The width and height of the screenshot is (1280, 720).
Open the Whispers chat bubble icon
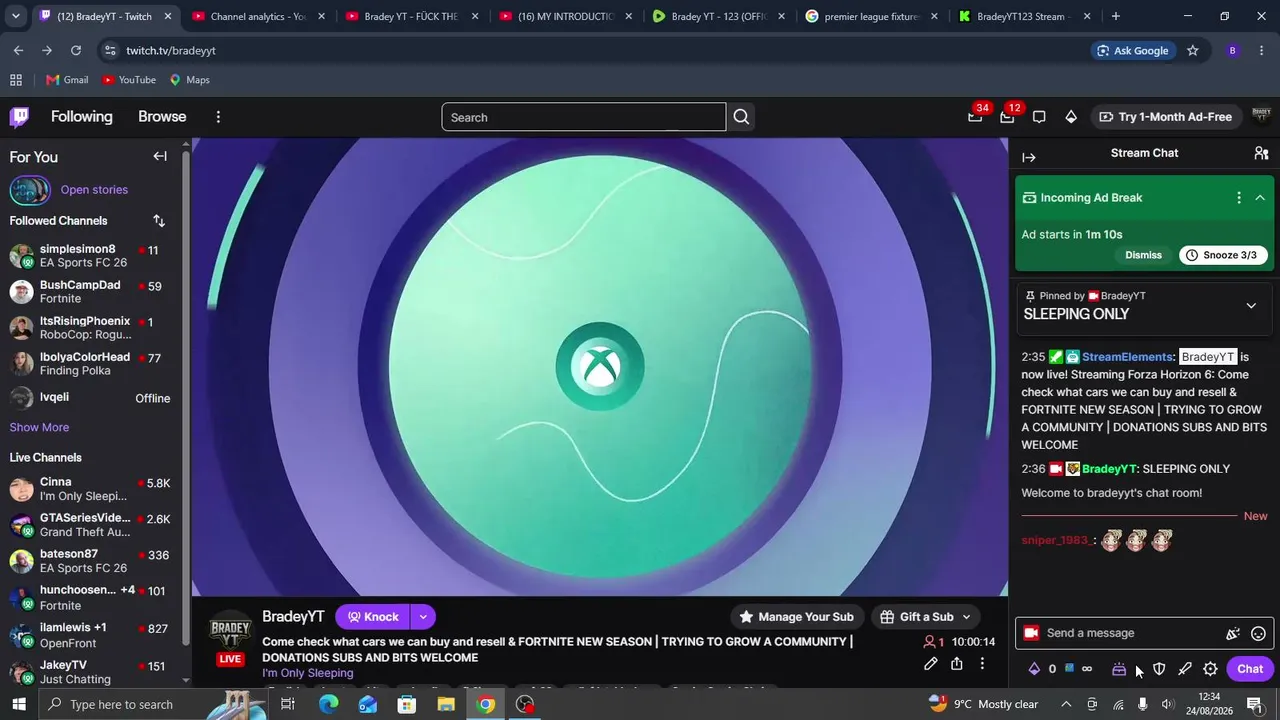click(x=1039, y=117)
